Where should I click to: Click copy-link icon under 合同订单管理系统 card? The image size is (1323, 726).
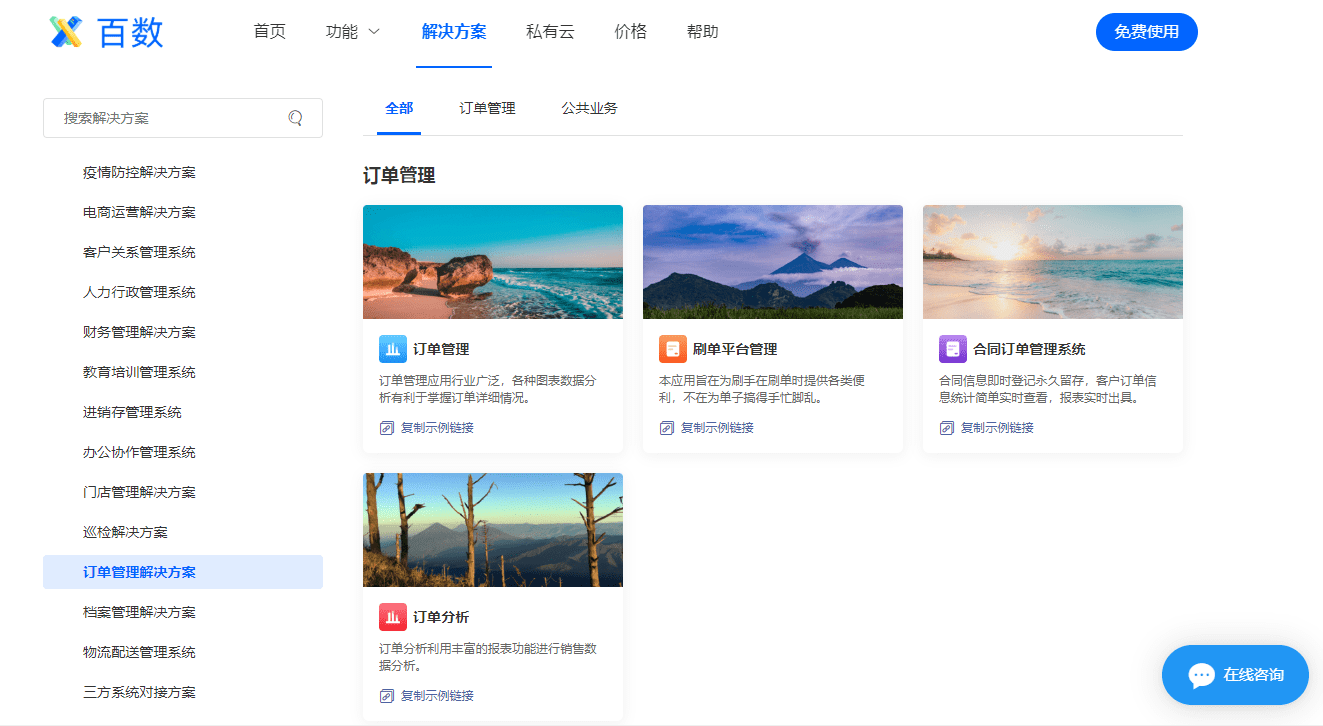(x=947, y=428)
